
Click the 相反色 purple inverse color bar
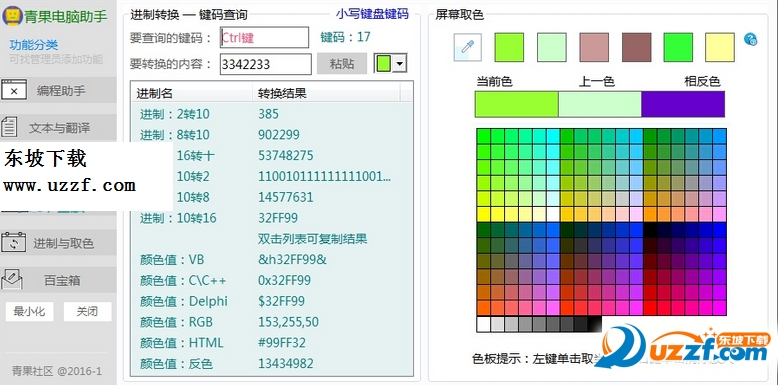(x=683, y=104)
